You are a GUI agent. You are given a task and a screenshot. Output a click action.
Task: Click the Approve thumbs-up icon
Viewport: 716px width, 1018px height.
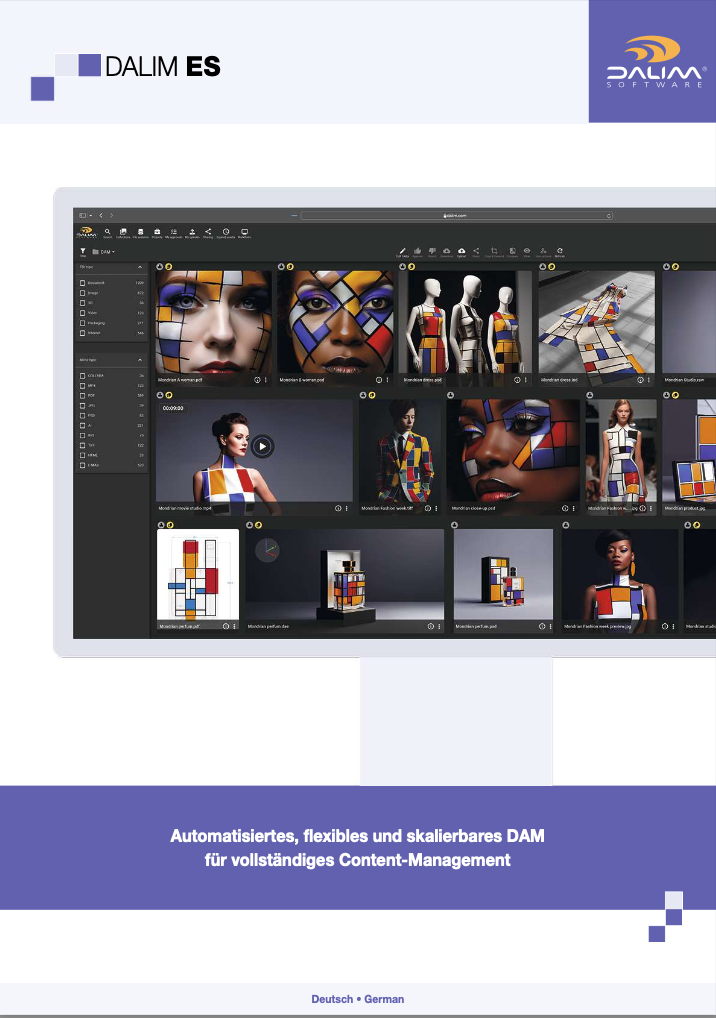(417, 252)
